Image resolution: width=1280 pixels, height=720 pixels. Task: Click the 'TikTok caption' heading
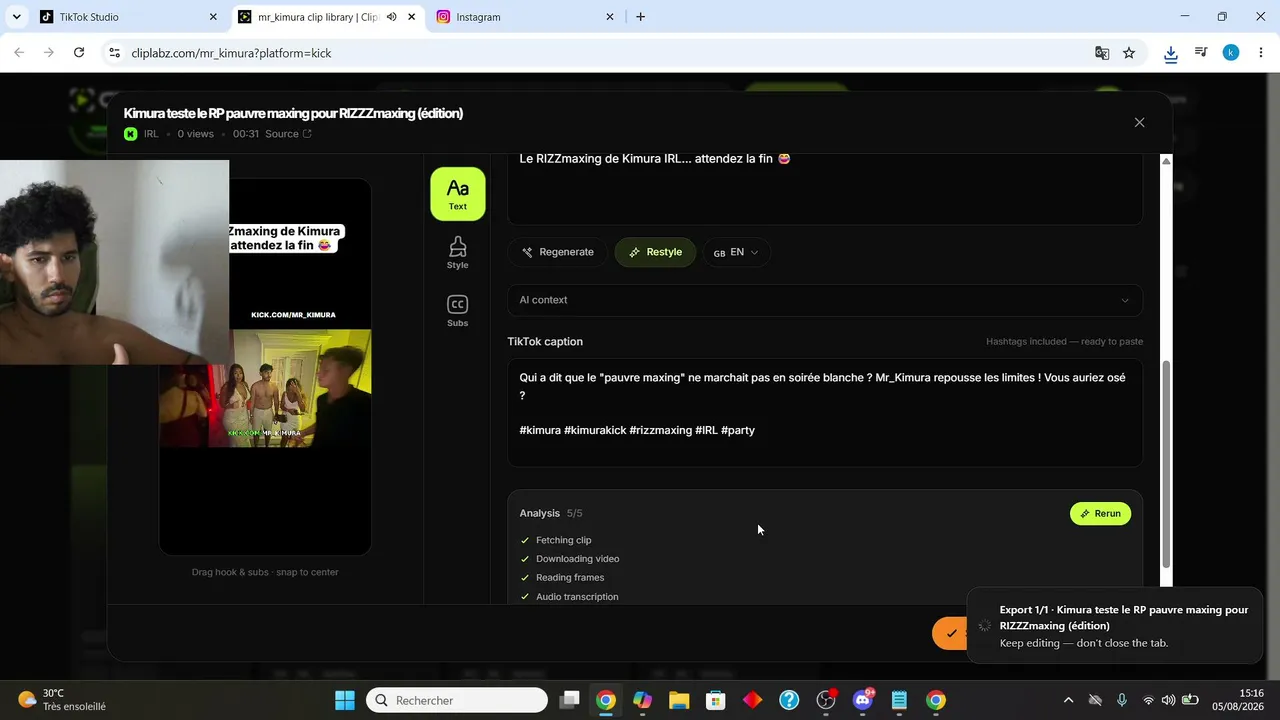click(x=545, y=342)
